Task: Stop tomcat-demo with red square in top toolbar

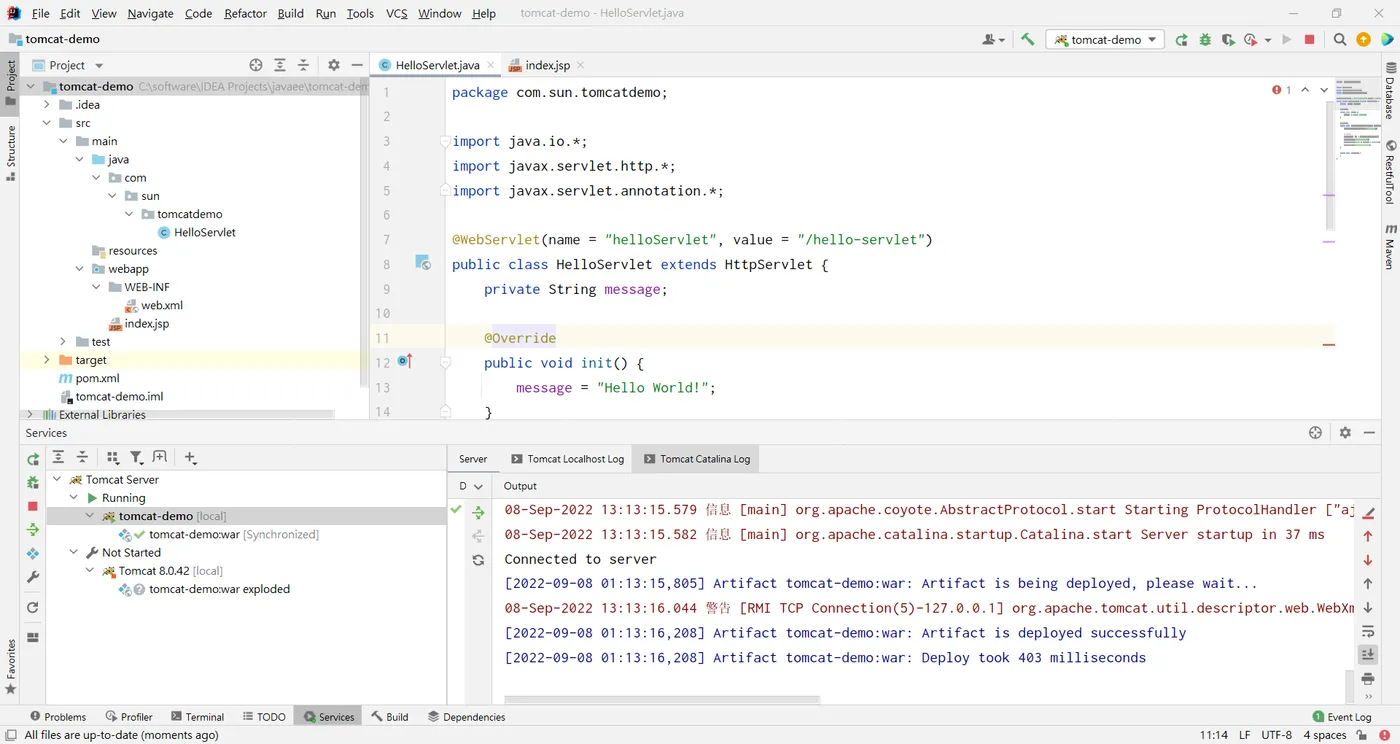Action: (x=1310, y=40)
